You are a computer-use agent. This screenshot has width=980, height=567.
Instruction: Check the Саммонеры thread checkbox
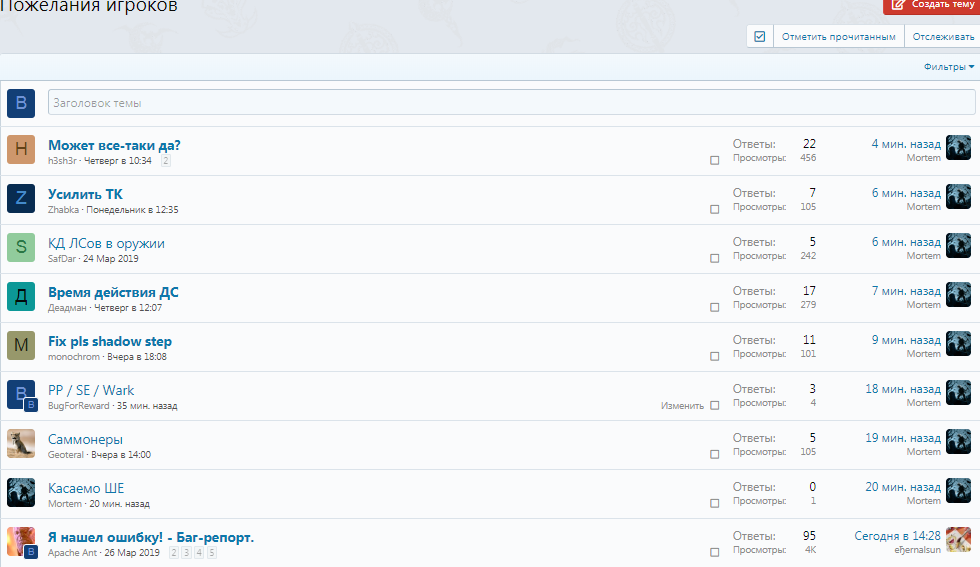[714, 454]
